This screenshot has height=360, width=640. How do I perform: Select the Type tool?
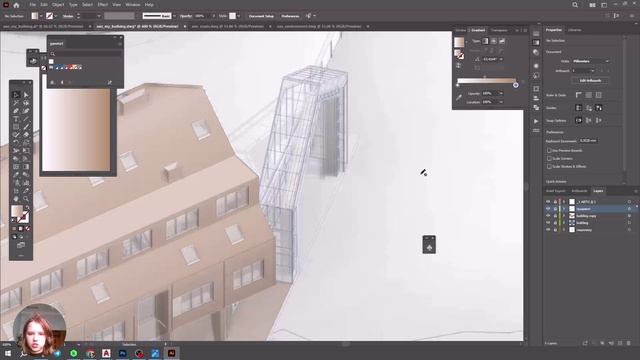(x=16, y=119)
